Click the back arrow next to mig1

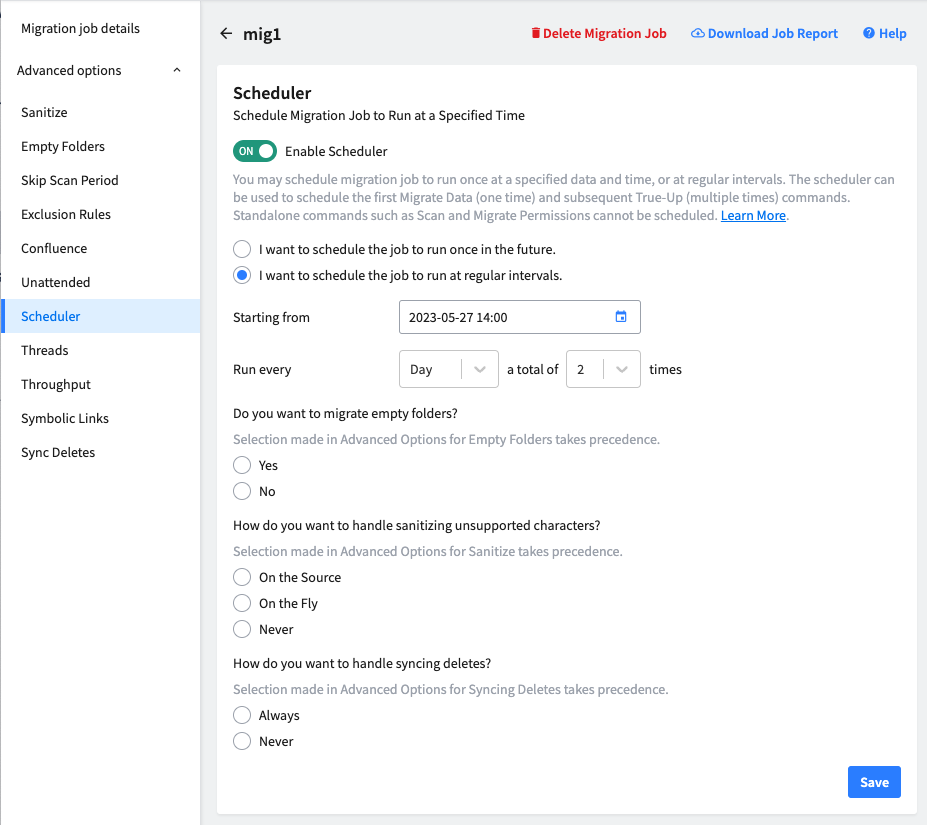(226, 33)
